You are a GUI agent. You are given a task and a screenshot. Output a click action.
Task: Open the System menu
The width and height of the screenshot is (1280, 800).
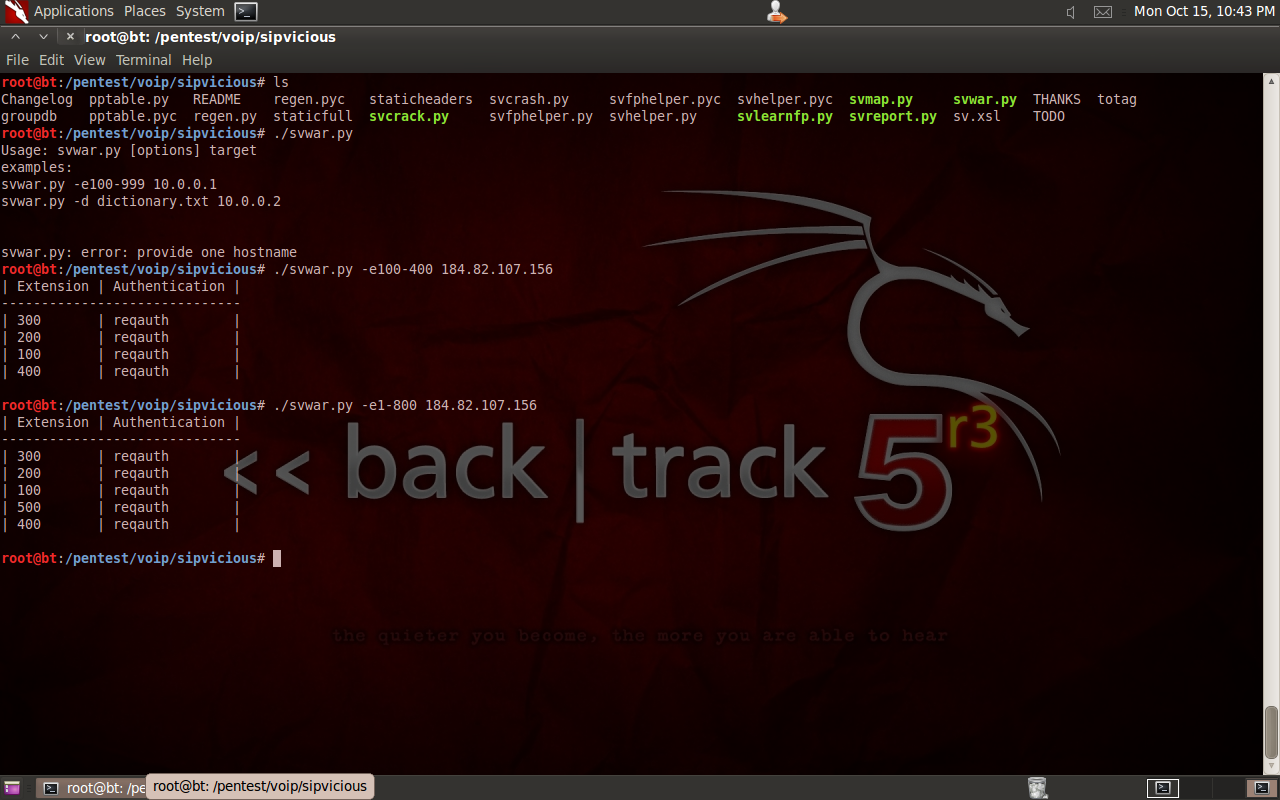click(x=200, y=11)
